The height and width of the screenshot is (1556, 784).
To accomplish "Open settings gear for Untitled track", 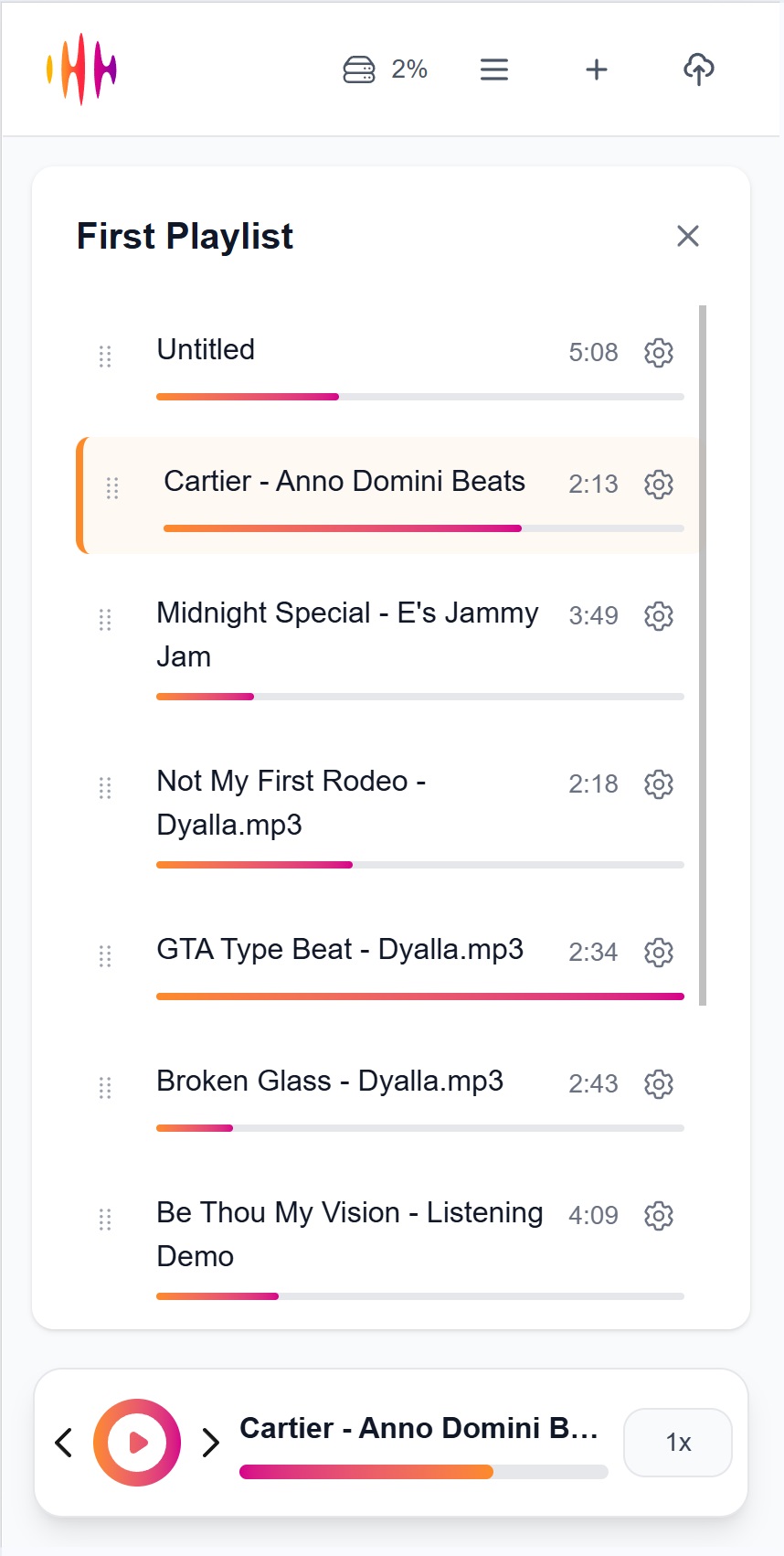I will click(x=659, y=352).
